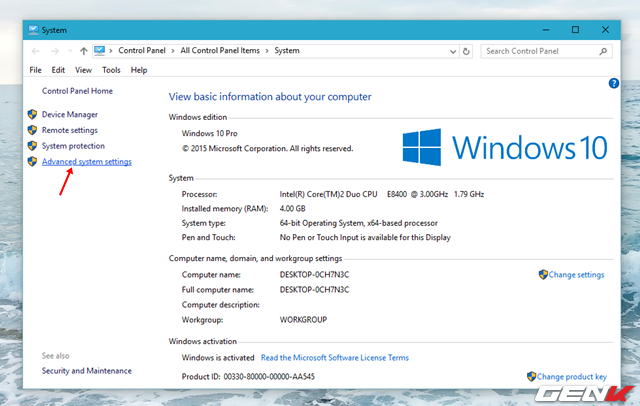Click the shield icon beside Device Manager
The height and width of the screenshot is (406, 640).
pyautogui.click(x=32, y=115)
